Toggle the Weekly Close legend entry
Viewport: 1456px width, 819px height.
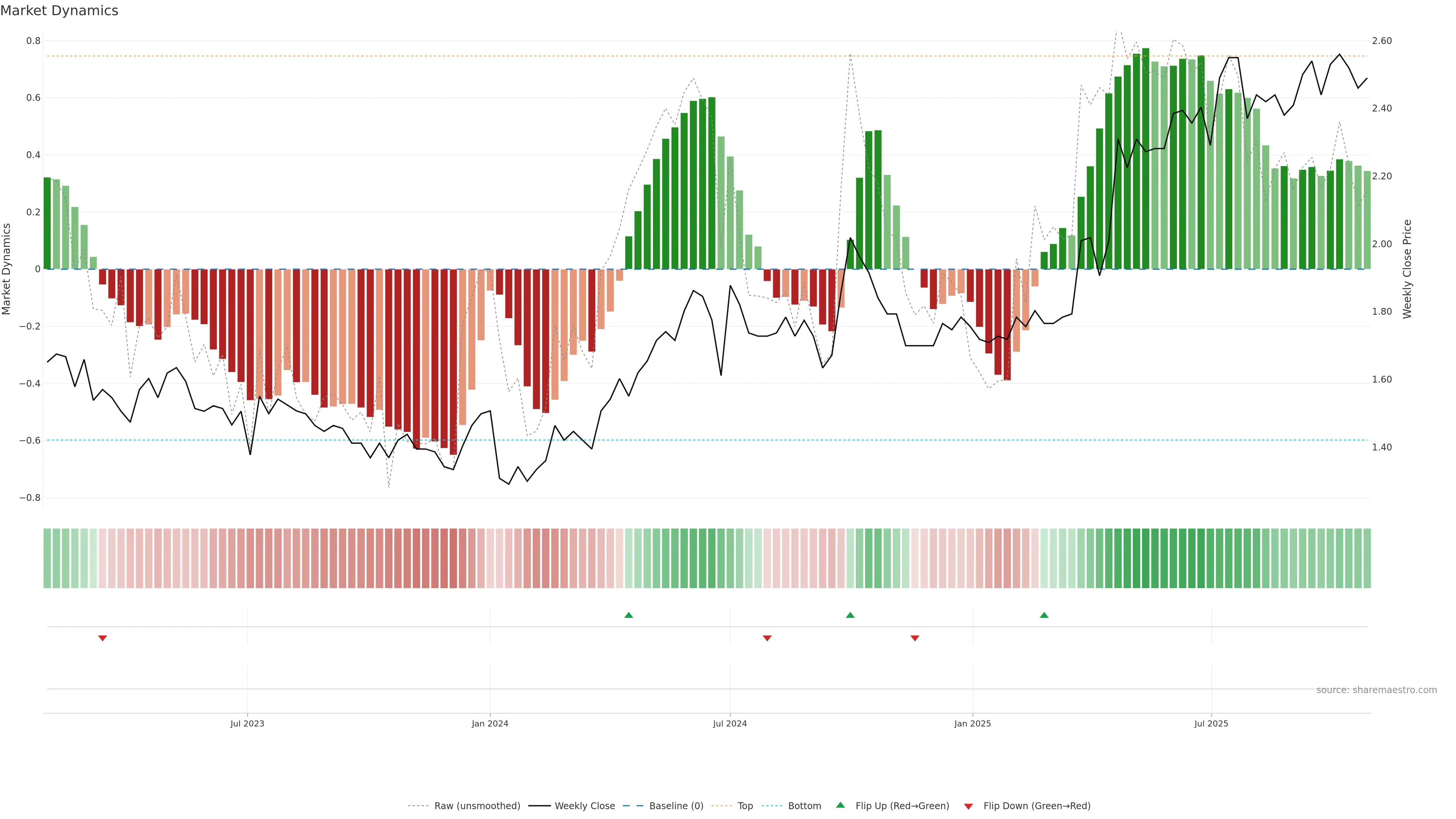584,805
